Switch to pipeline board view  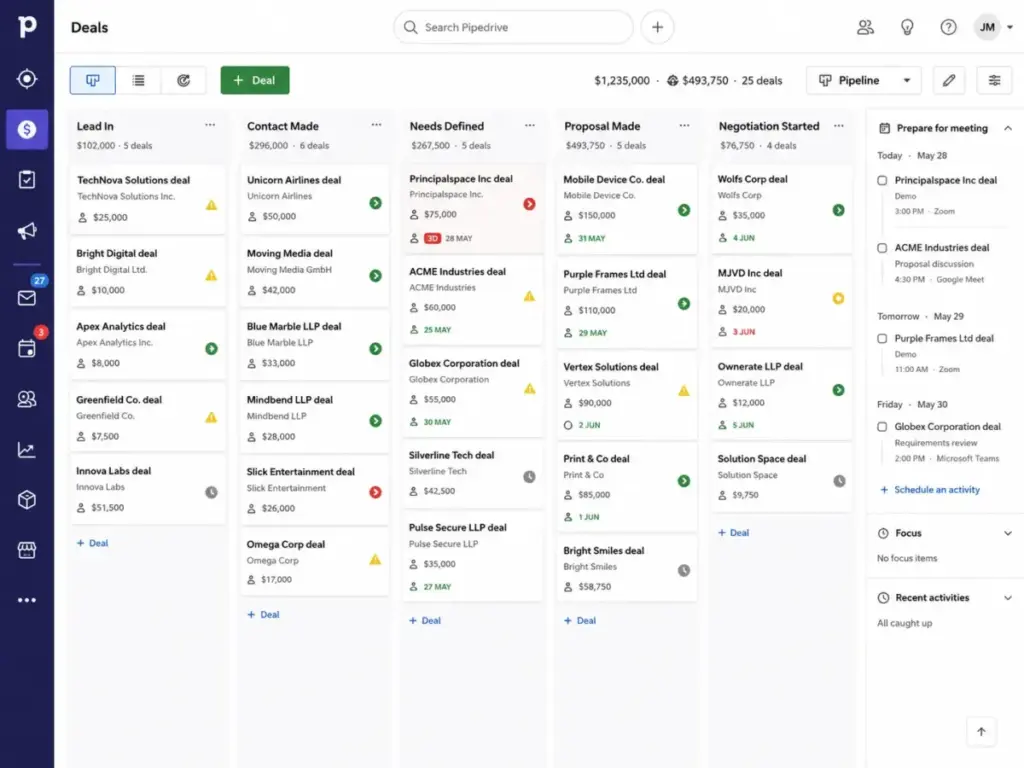click(93, 80)
